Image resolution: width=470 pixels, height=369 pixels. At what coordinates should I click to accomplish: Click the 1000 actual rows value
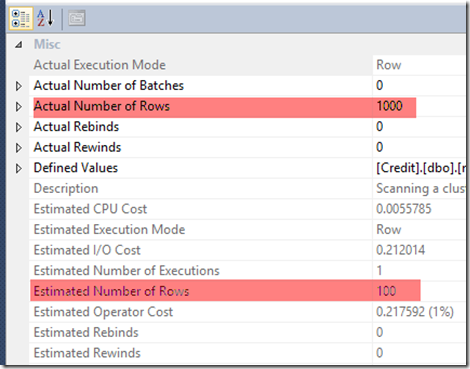coord(389,106)
